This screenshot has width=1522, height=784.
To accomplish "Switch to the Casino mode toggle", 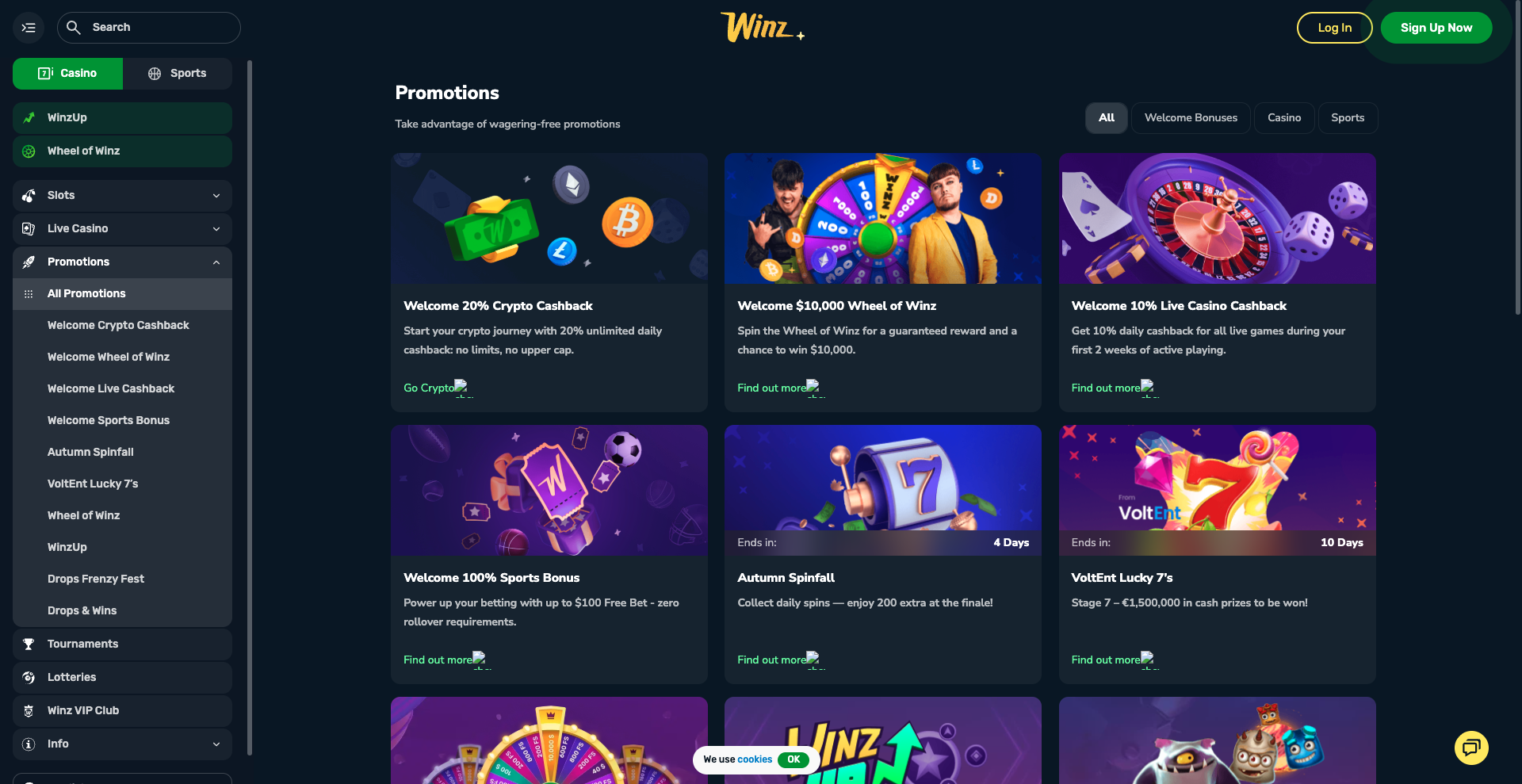I will (68, 74).
